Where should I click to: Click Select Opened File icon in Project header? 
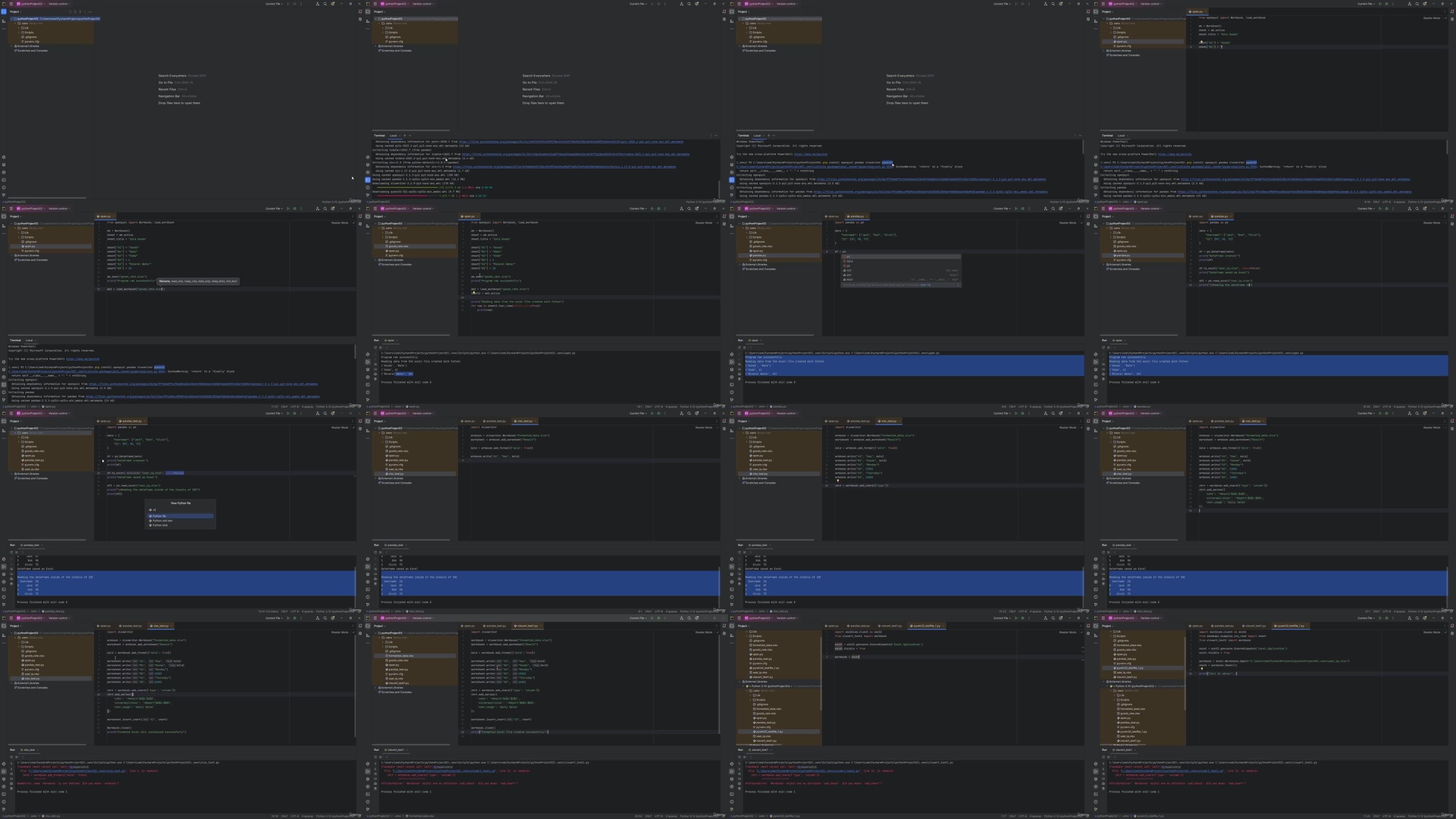pyautogui.click(x=70, y=12)
